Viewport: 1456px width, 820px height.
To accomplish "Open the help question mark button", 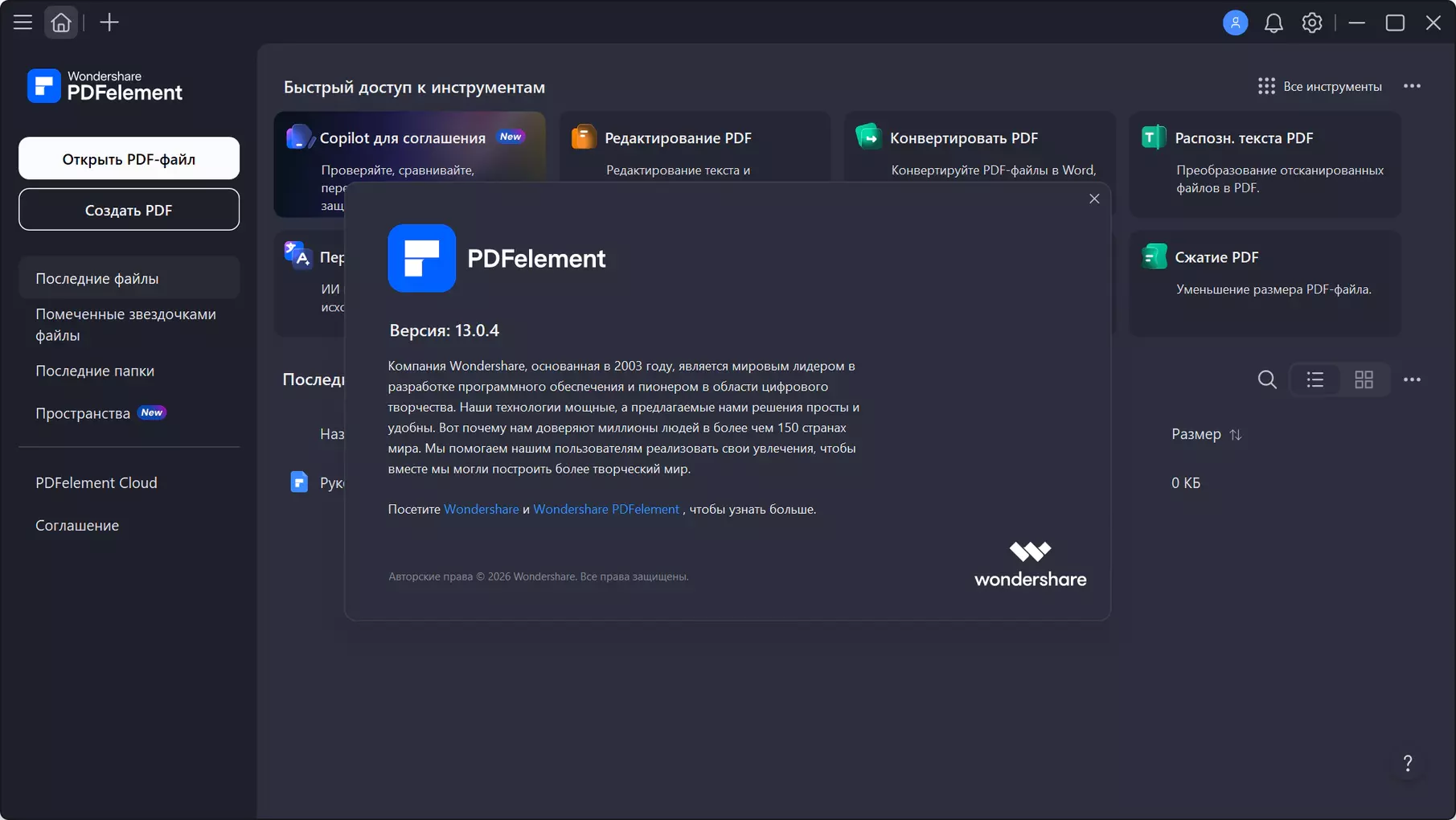I will (1407, 763).
